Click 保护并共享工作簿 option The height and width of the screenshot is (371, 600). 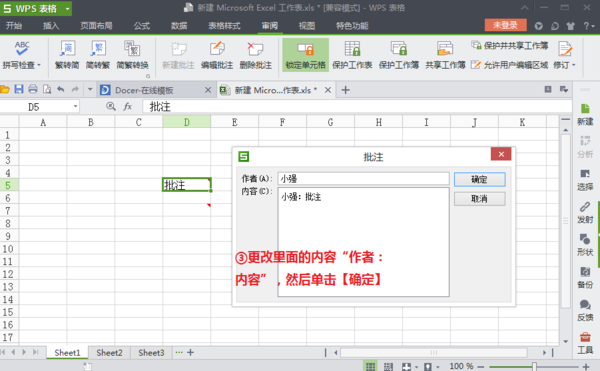pyautogui.click(x=510, y=46)
